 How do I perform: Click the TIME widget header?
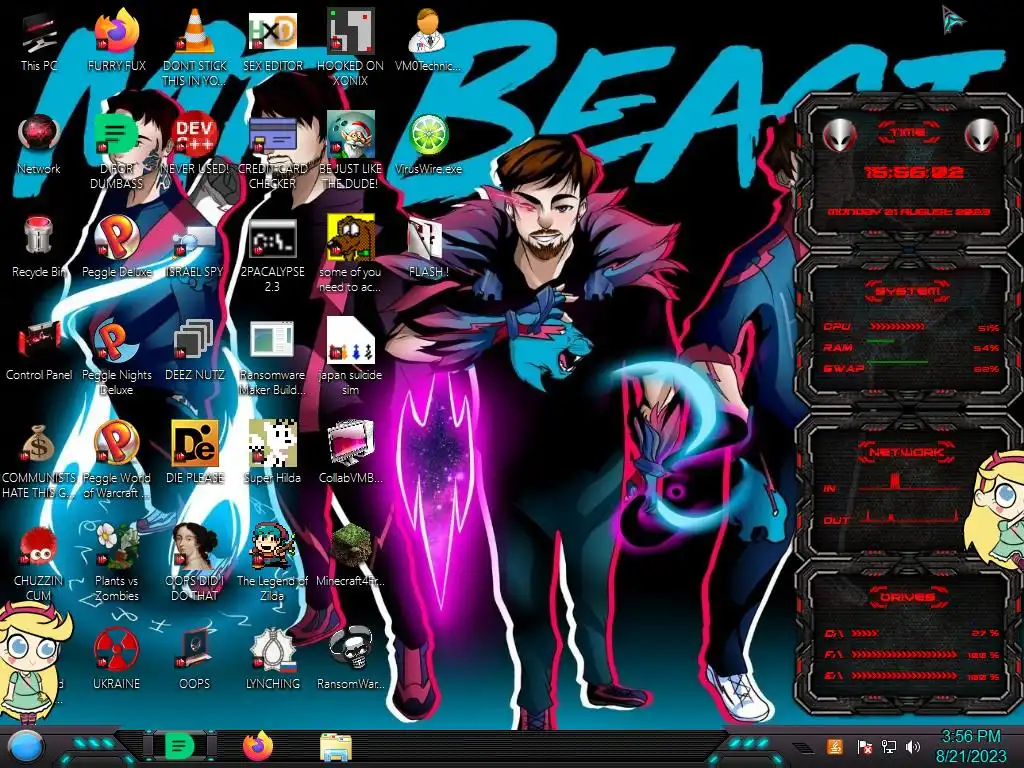[908, 133]
